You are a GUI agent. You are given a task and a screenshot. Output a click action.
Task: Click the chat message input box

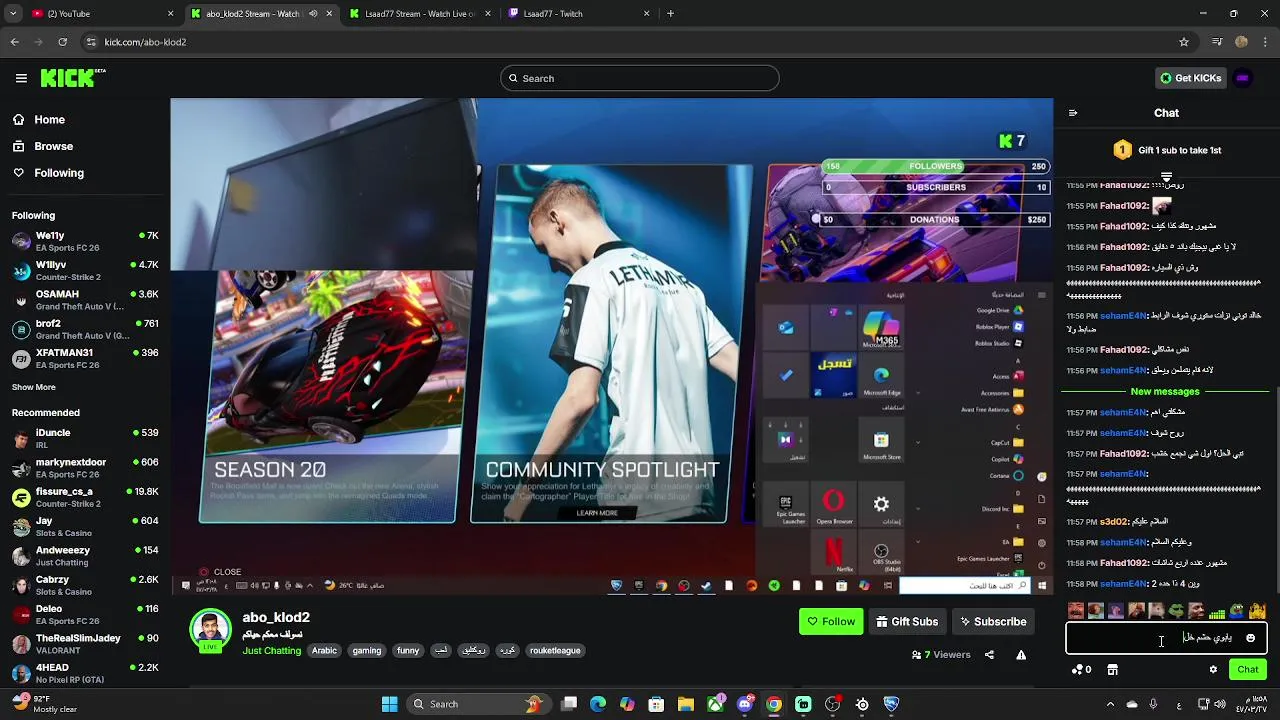point(1166,638)
